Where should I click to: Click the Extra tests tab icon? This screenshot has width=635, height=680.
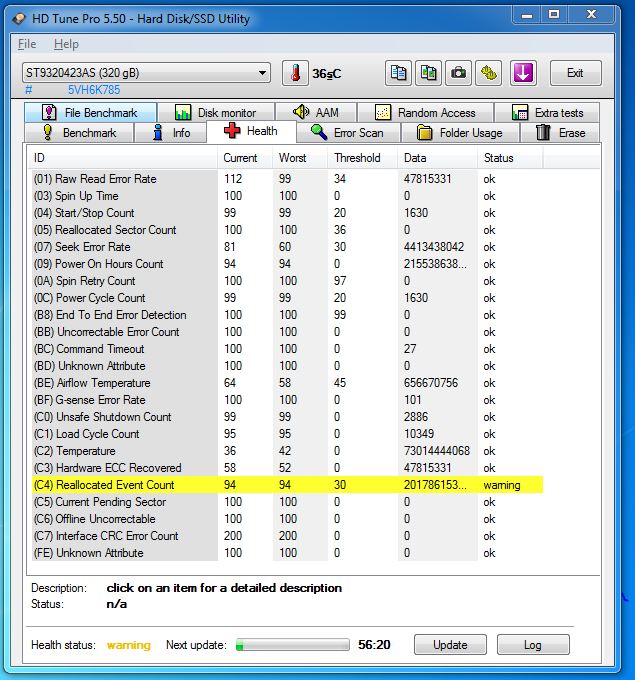click(520, 112)
